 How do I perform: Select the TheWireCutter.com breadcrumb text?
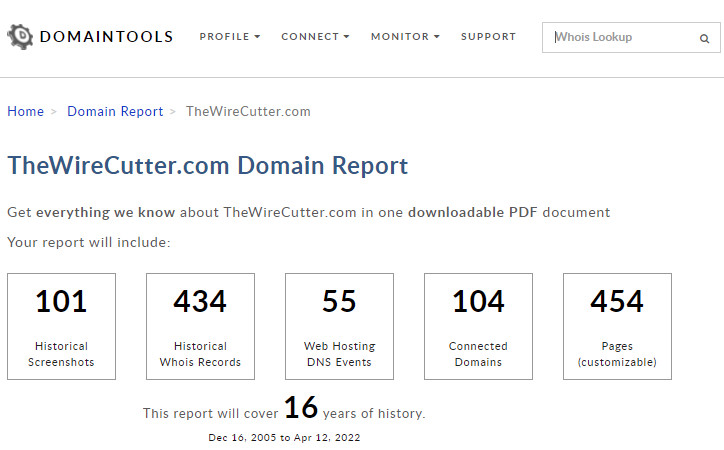click(x=248, y=111)
